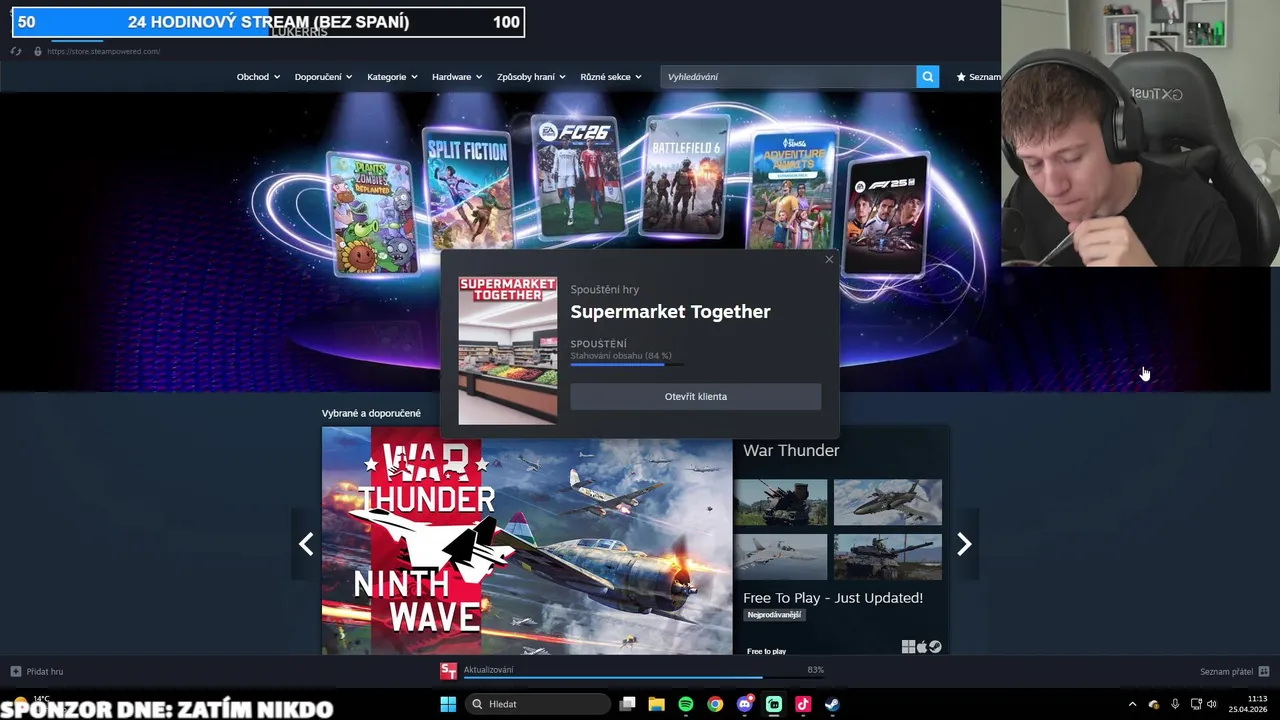The height and width of the screenshot is (720, 1280).
Task: Open War Thunder Ninth Wave banner
Action: pyautogui.click(x=527, y=541)
